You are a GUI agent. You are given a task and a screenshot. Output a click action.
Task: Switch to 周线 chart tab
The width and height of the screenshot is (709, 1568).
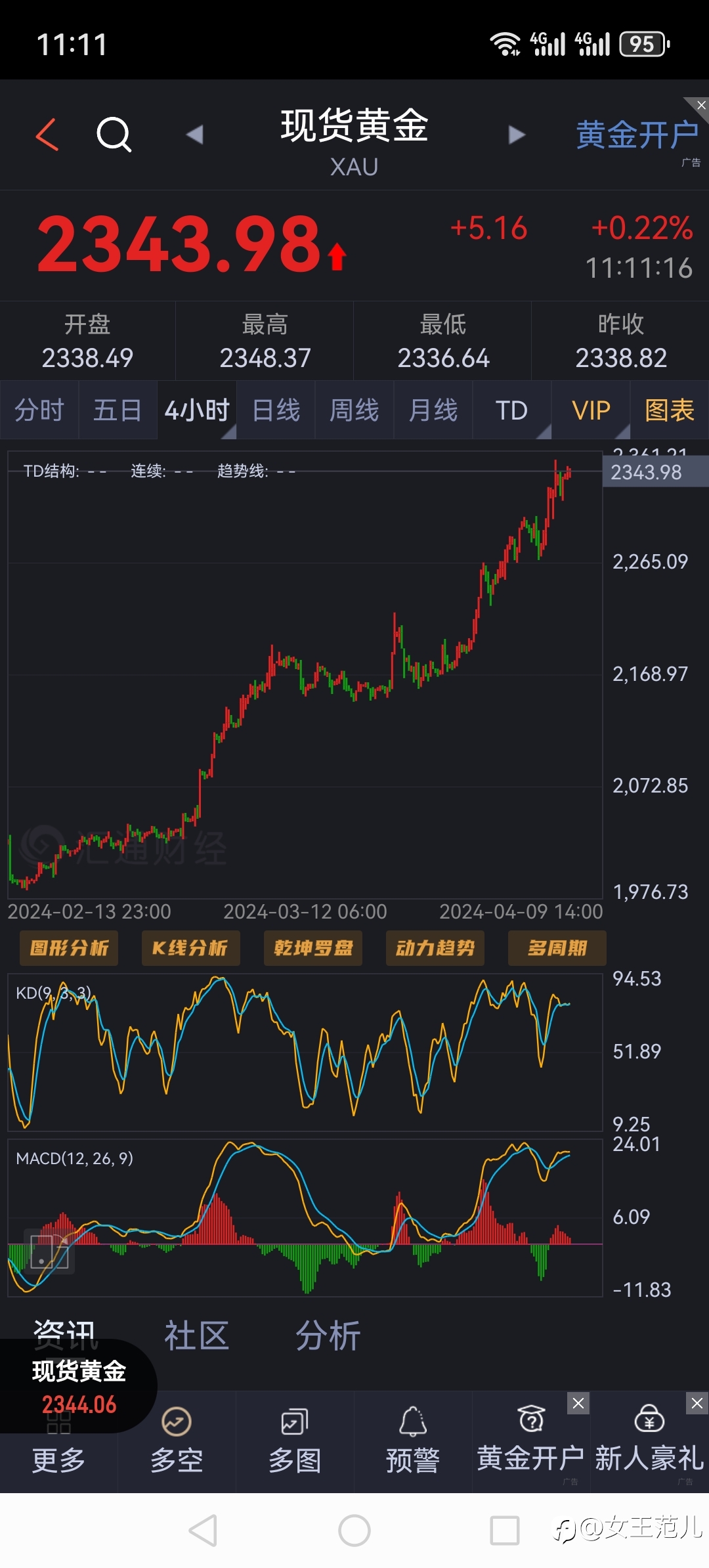coord(354,410)
